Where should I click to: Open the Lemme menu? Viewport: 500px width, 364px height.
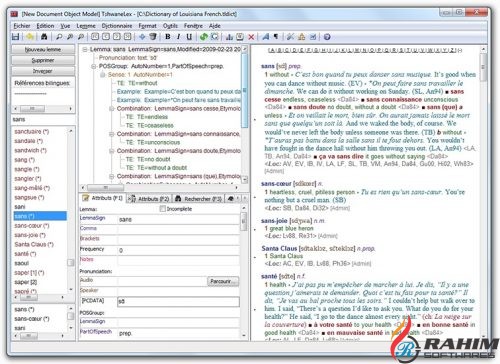86,26
